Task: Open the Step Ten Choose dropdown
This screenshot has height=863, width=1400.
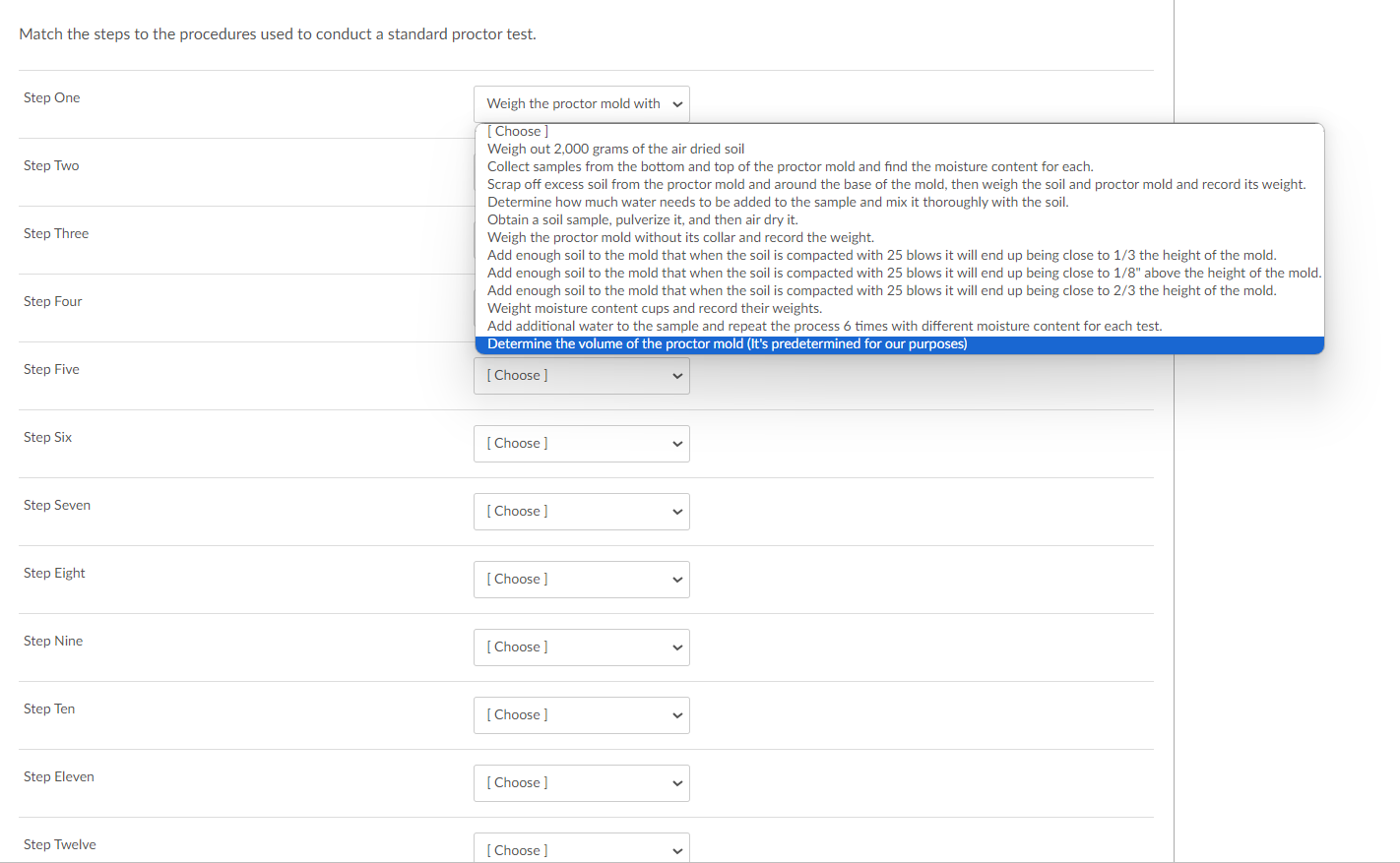Action: [581, 714]
